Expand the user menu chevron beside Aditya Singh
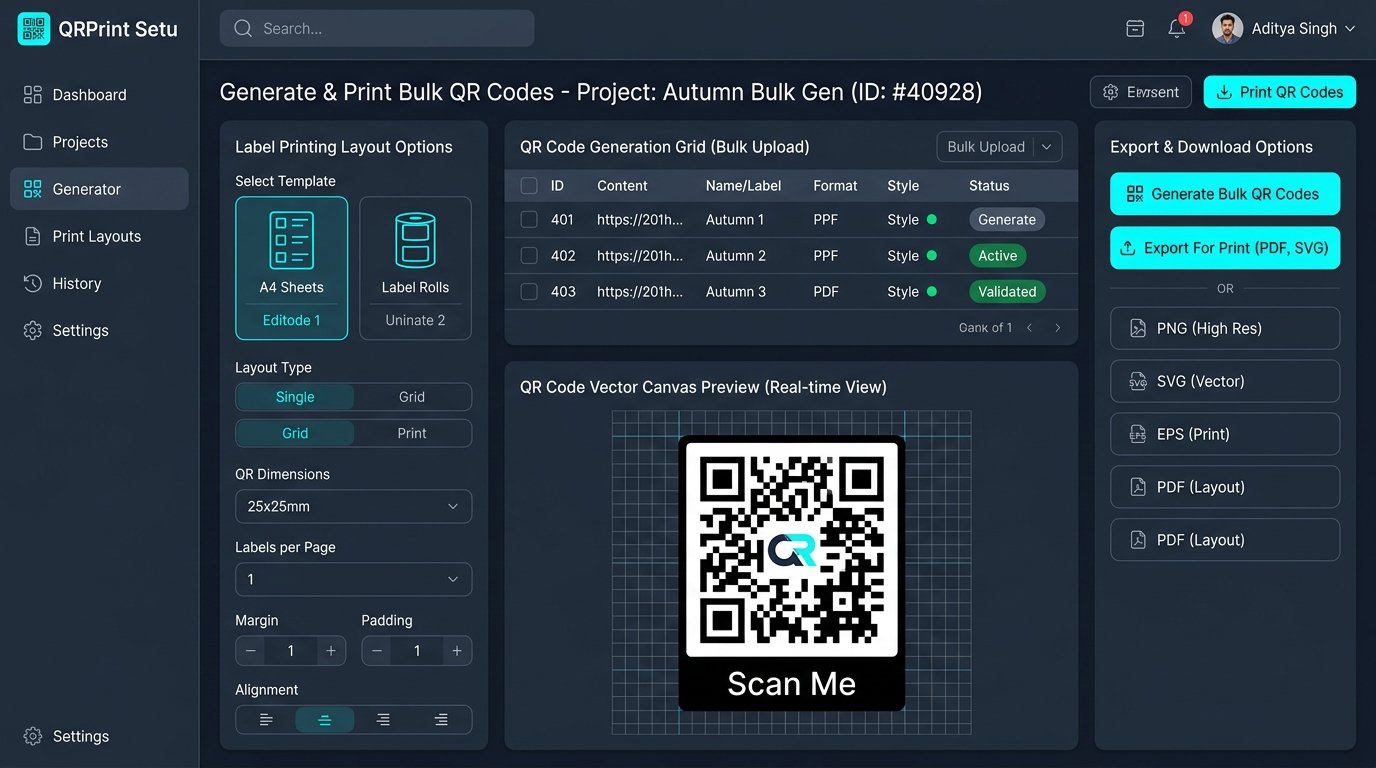1376x768 pixels. (x=1350, y=29)
